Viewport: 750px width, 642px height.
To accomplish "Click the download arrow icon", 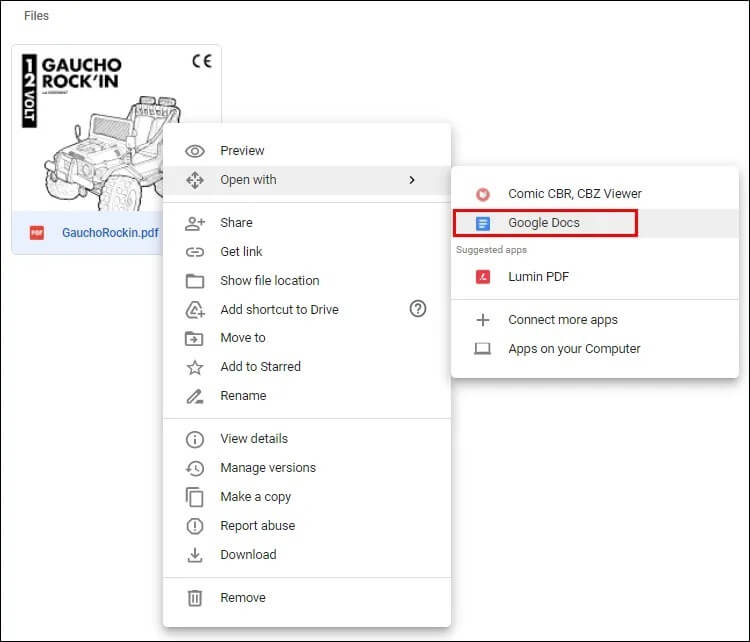I will (x=195, y=555).
